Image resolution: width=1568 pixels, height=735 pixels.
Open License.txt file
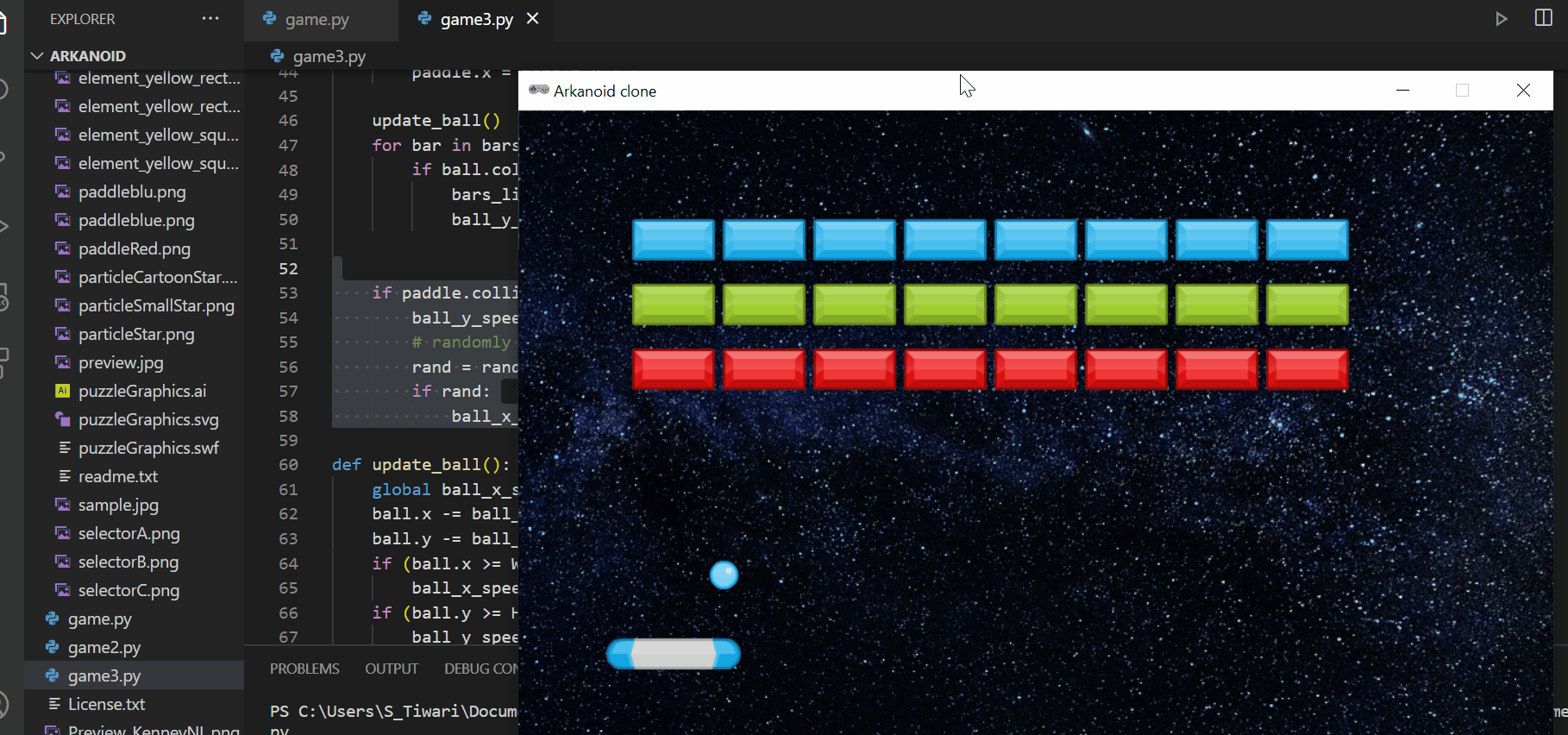107,704
